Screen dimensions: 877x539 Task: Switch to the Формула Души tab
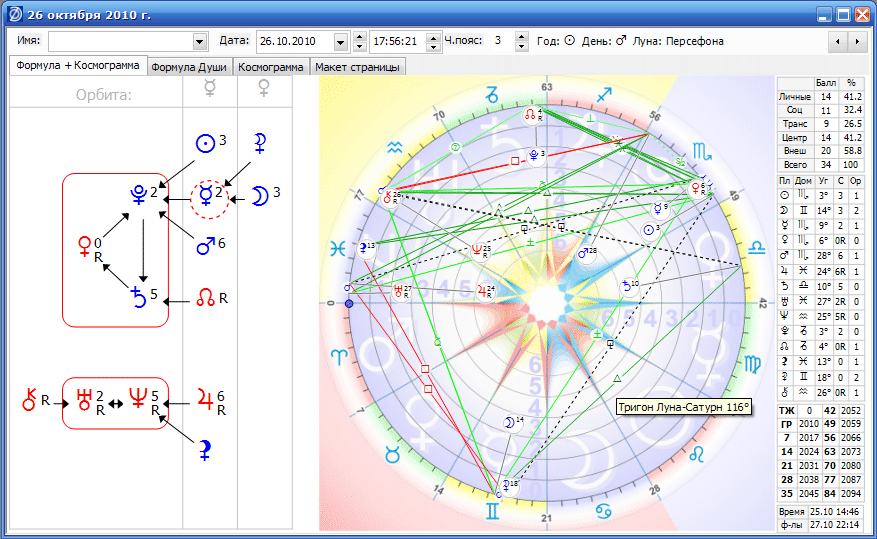click(191, 67)
